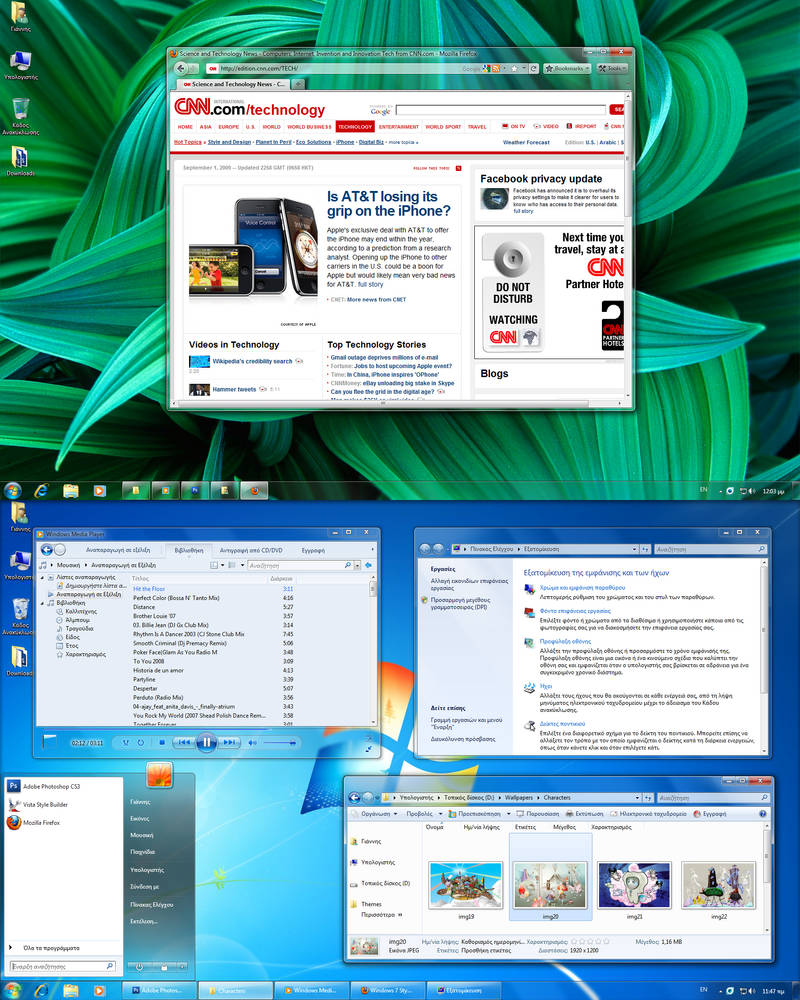This screenshot has height=1000, width=800.
Task: Click the screen saver icon in Personalization
Action: point(529,643)
